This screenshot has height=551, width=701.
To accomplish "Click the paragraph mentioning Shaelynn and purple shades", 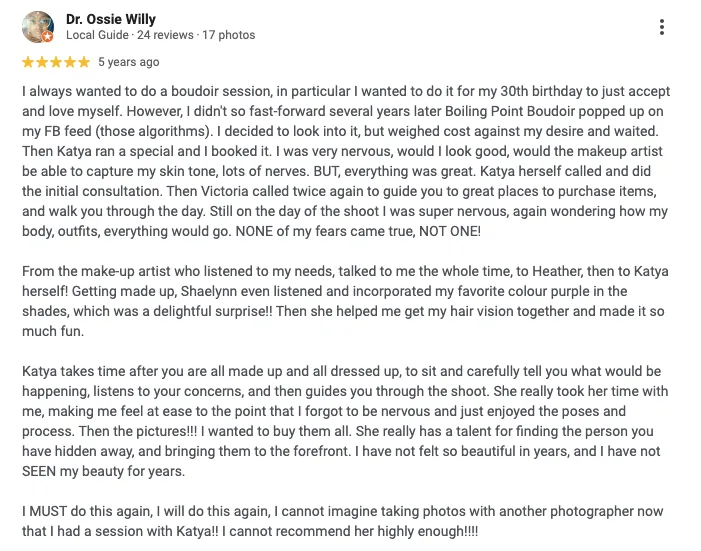I will (x=340, y=300).
